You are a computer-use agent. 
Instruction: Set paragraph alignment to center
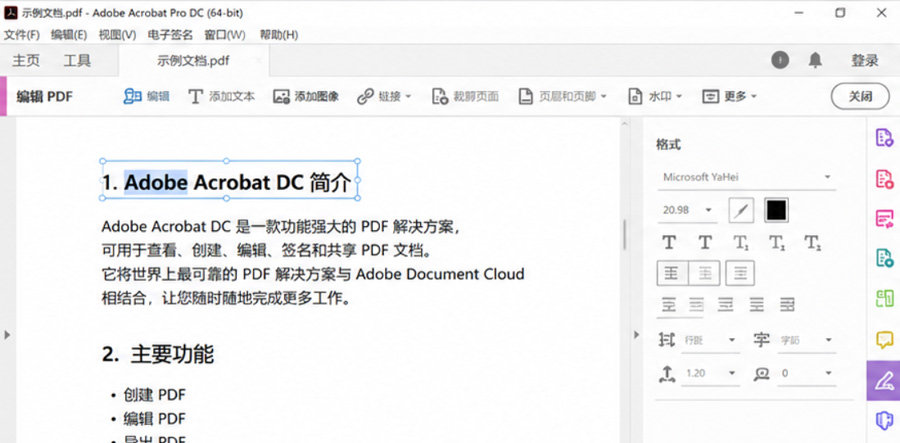pos(696,305)
